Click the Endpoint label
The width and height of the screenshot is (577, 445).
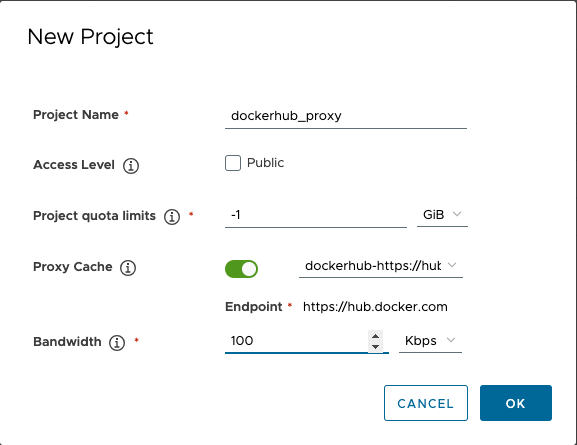[x=254, y=307]
